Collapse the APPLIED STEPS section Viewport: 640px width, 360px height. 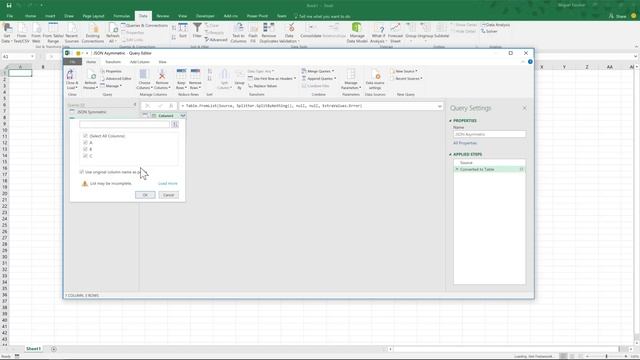[451, 154]
